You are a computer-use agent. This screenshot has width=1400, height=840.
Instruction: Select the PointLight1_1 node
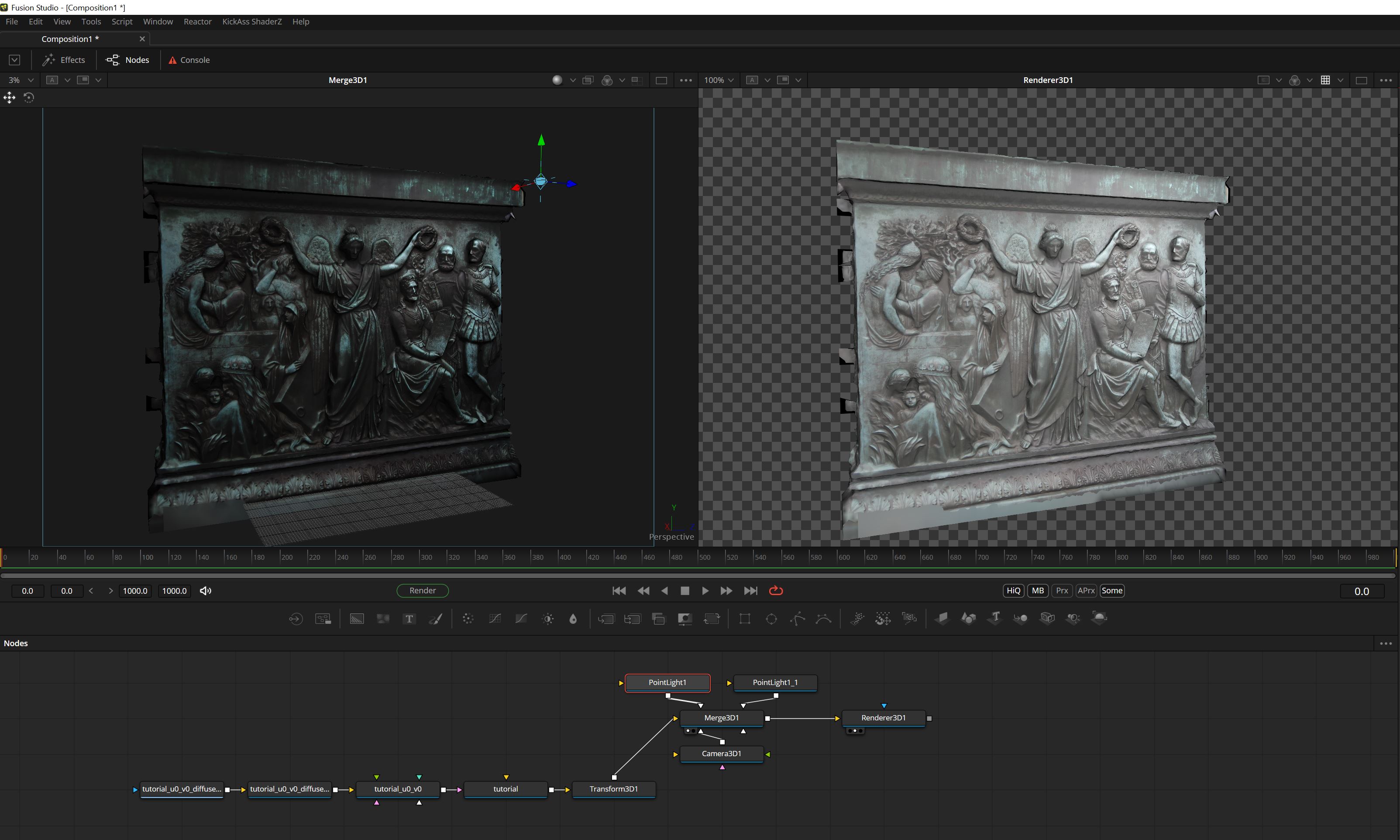[x=775, y=683]
